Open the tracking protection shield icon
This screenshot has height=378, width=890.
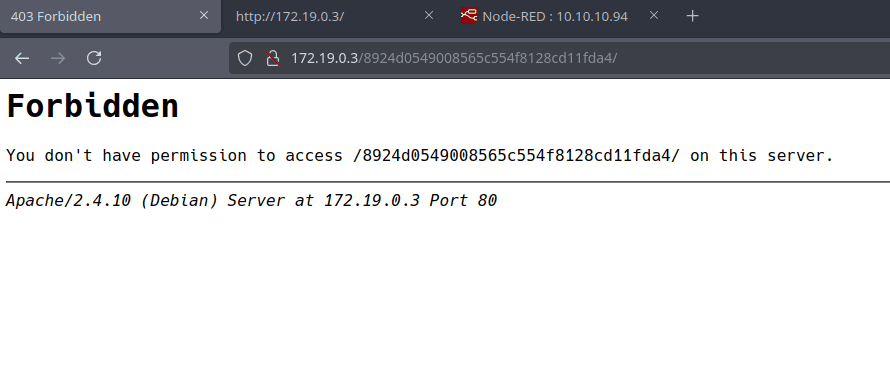(245, 58)
